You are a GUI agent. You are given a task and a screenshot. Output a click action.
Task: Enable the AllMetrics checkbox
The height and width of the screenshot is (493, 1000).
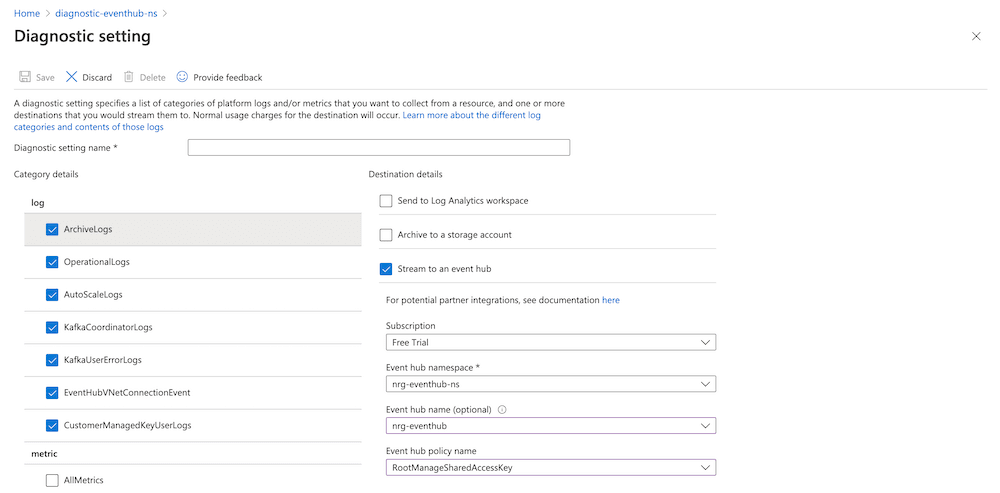pos(52,480)
